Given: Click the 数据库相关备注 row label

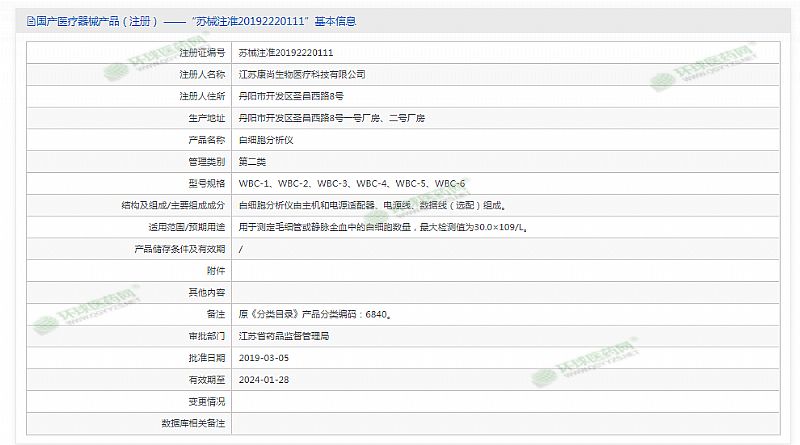Looking at the screenshot, I should [193, 424].
